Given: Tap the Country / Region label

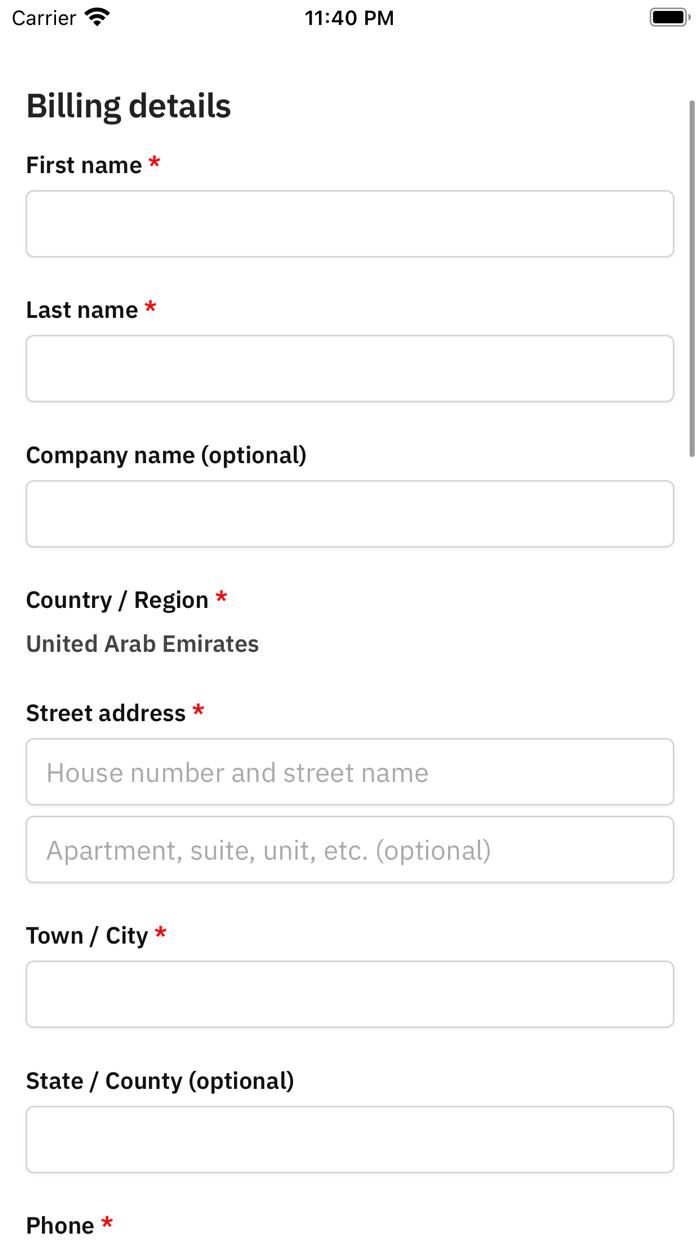Looking at the screenshot, I should click(117, 600).
